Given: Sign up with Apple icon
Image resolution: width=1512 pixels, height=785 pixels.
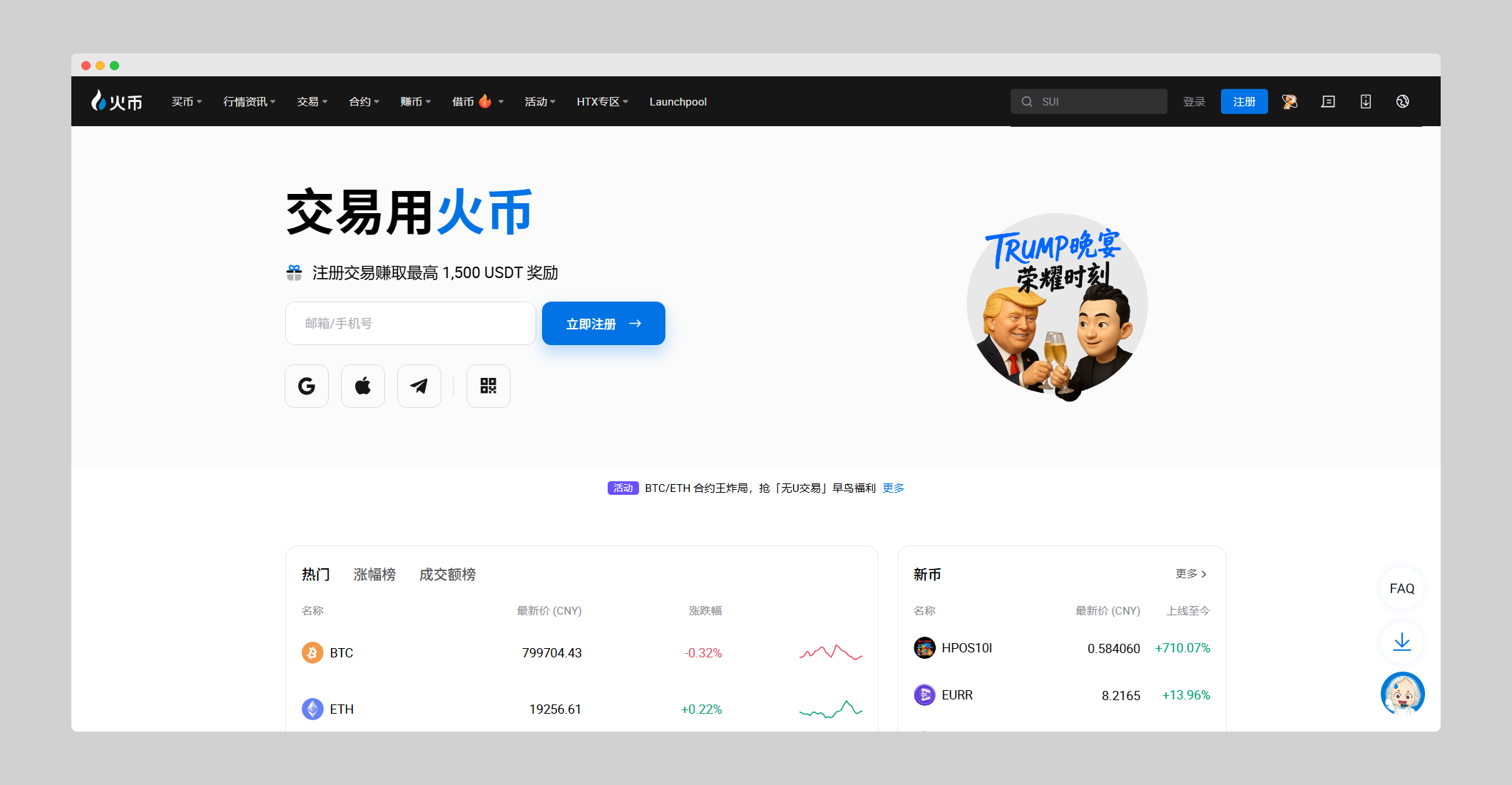Looking at the screenshot, I should (362, 386).
